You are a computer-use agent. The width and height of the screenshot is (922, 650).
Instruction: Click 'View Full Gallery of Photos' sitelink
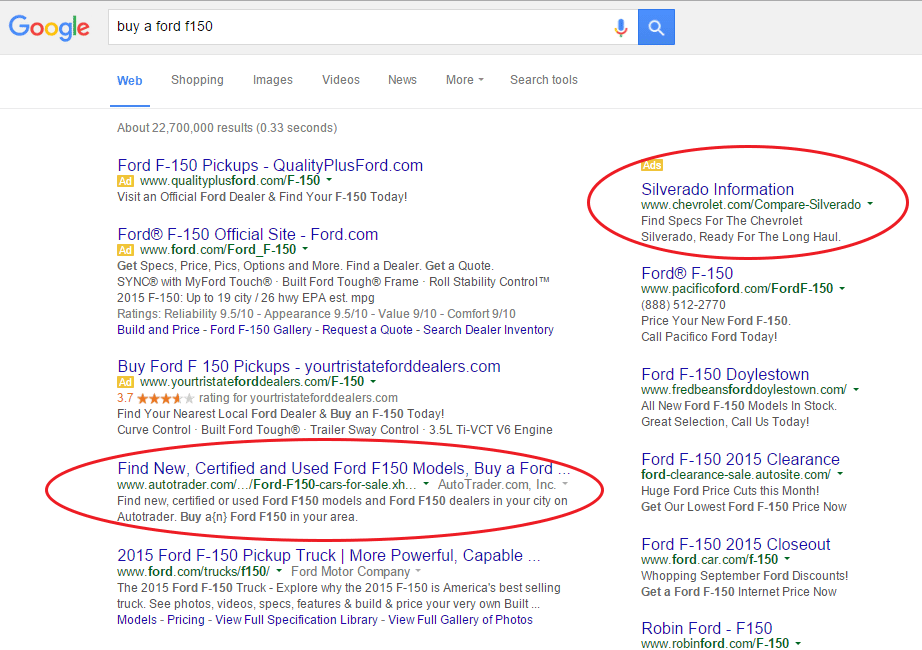click(x=460, y=620)
